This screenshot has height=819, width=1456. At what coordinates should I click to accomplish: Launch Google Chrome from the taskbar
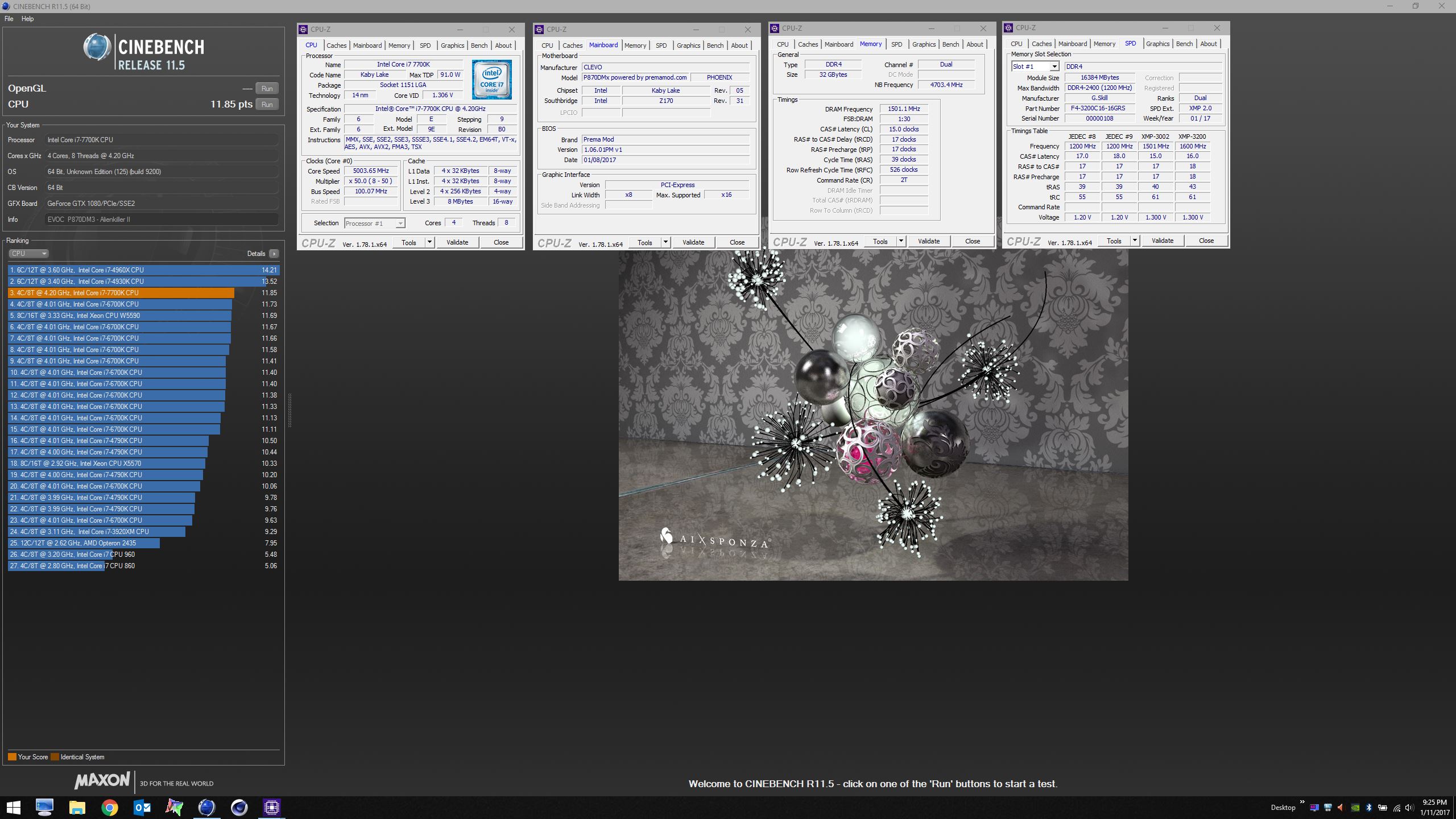coord(109,807)
